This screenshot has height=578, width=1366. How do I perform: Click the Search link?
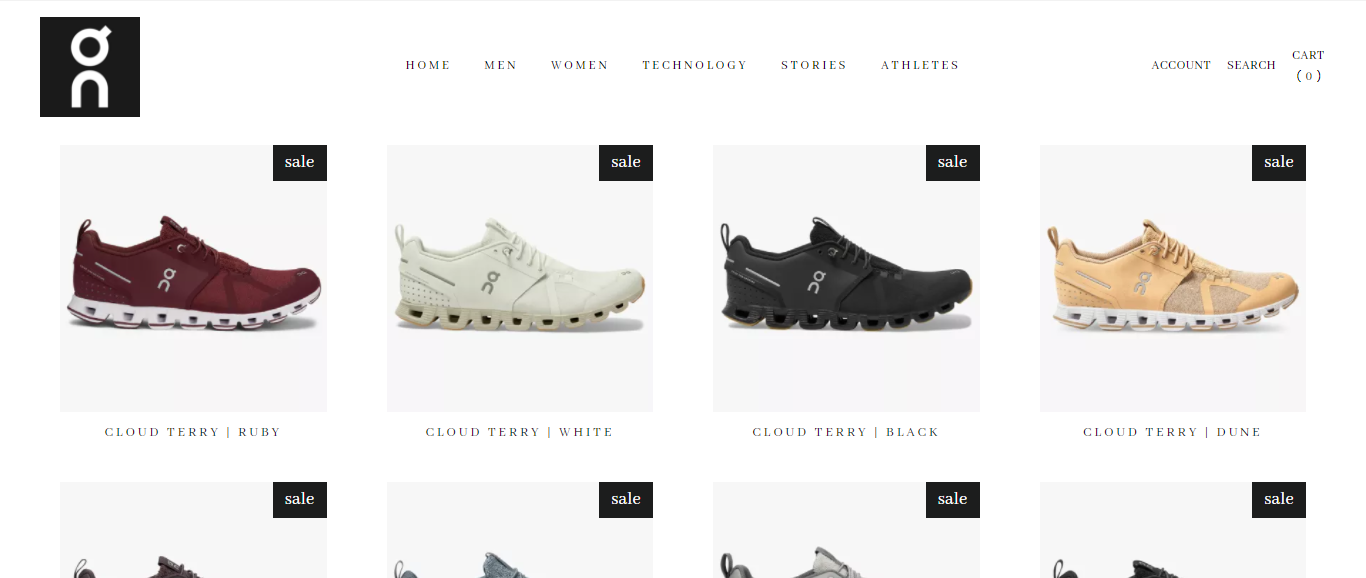click(x=1251, y=65)
